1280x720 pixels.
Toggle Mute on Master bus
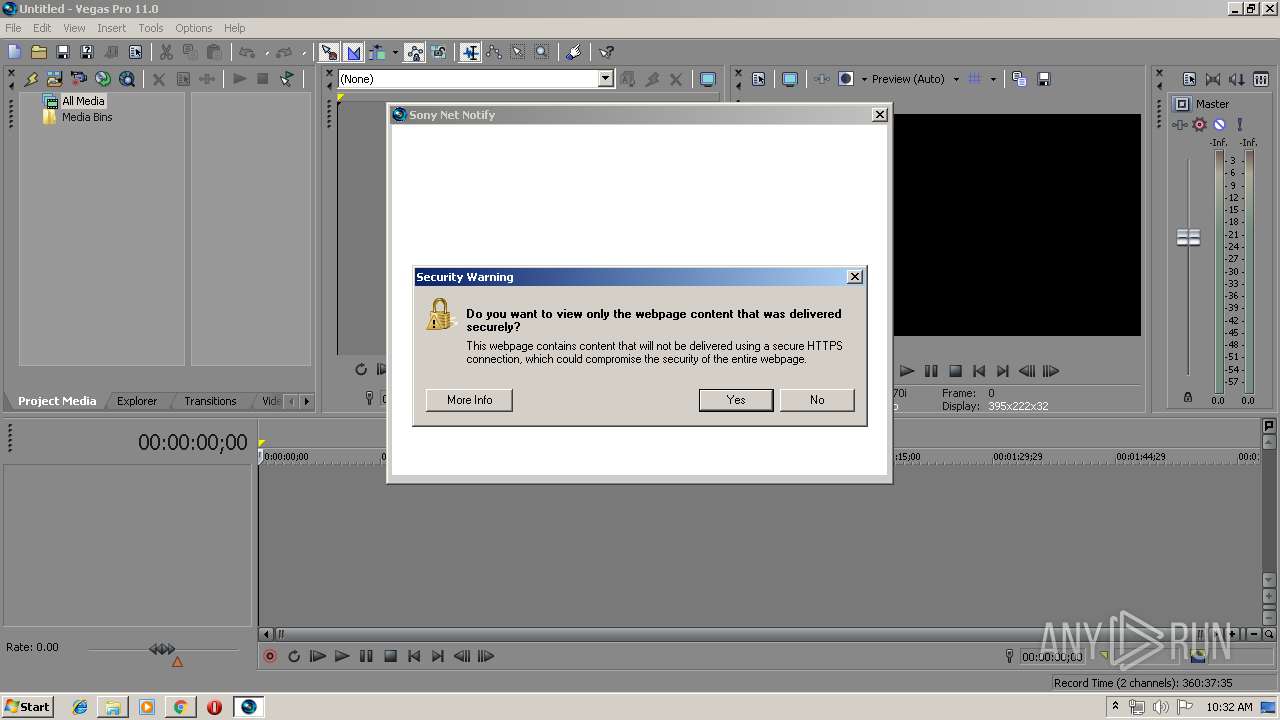pyautogui.click(x=1219, y=125)
